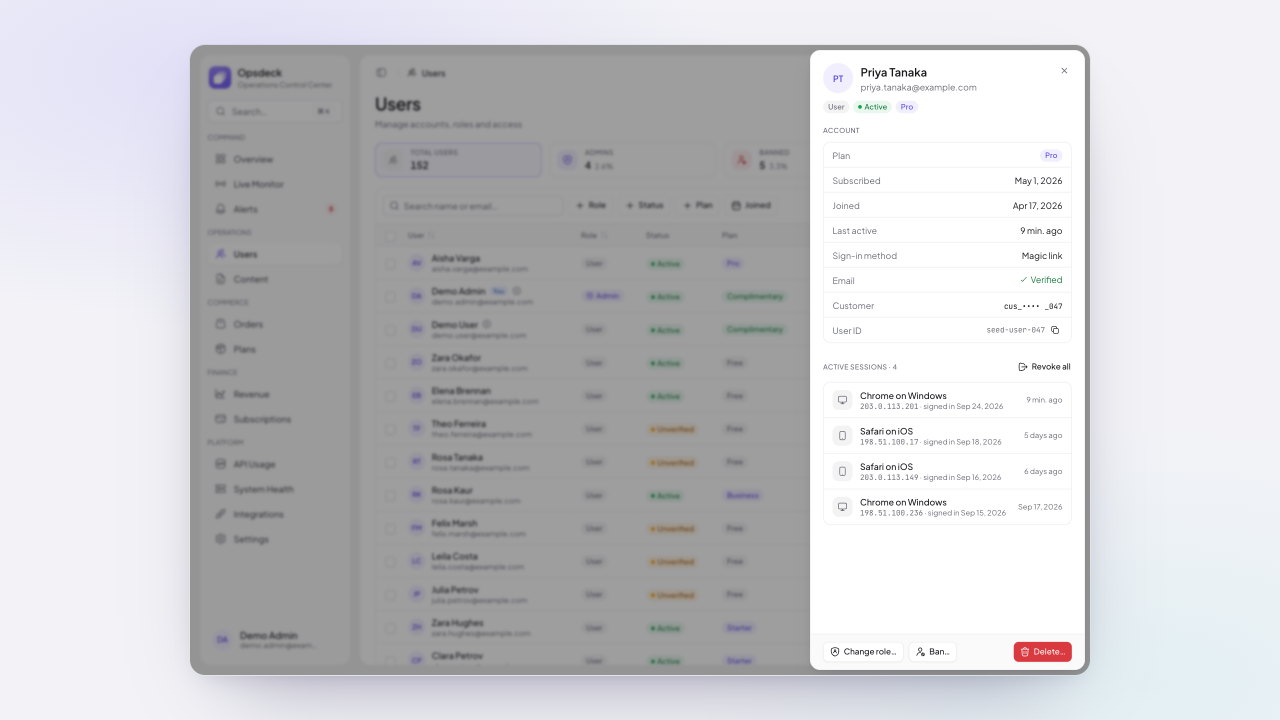Image resolution: width=1280 pixels, height=720 pixels.
Task: Click the Search name or email field
Action: pyautogui.click(x=473, y=205)
